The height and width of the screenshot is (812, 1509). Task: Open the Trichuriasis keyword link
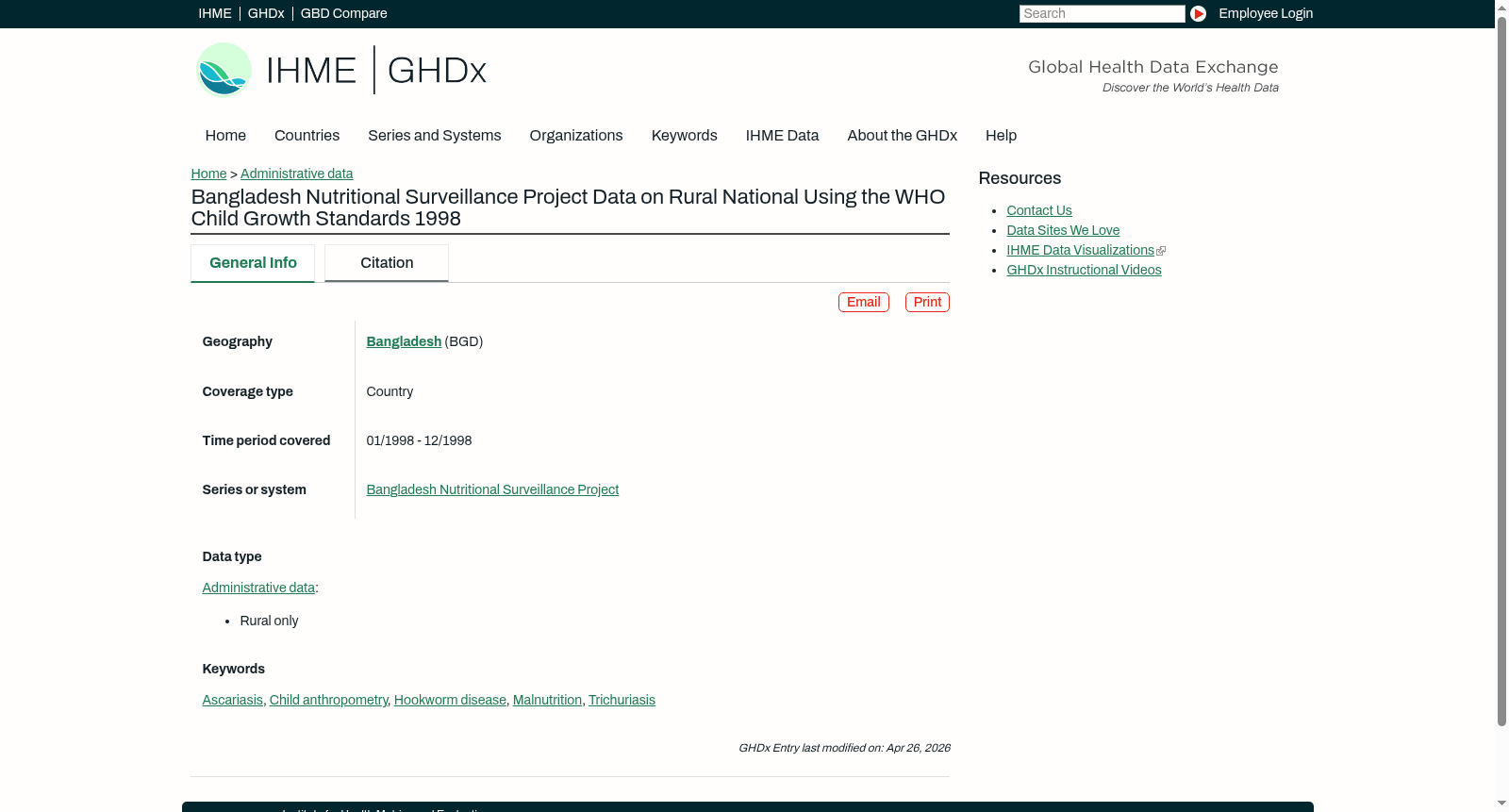point(622,700)
